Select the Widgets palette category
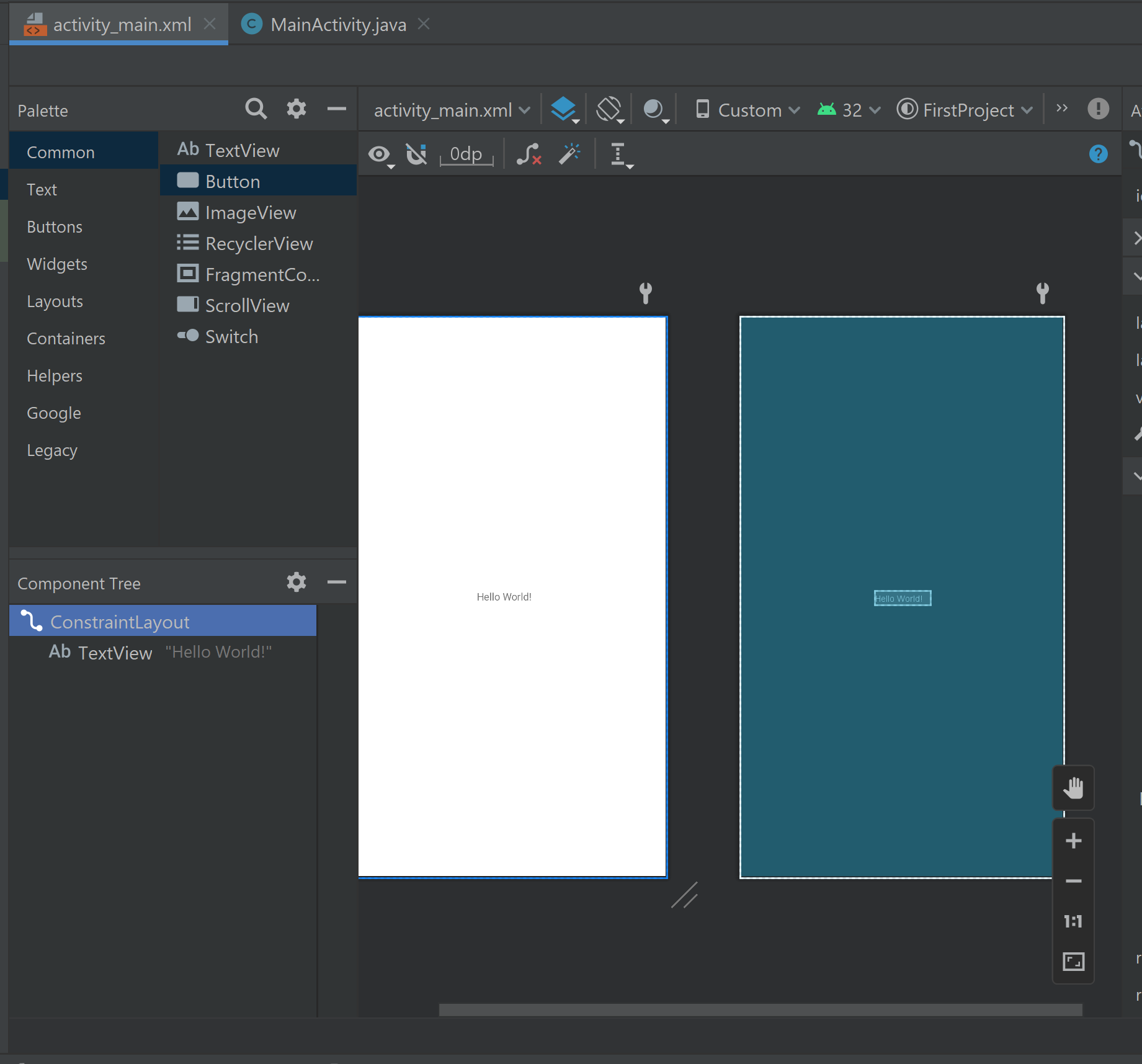The height and width of the screenshot is (1064, 1142). 84,264
